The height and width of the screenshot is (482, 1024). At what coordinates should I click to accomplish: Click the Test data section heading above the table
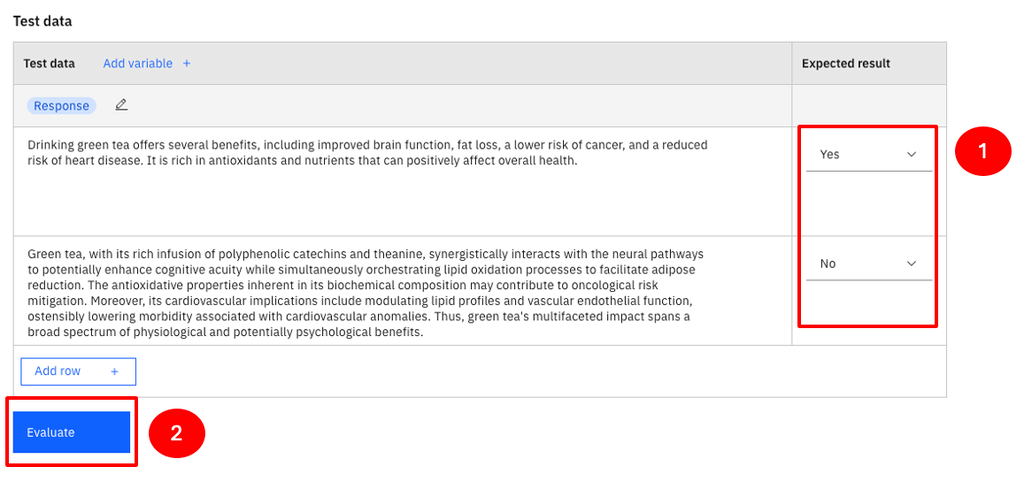tap(42, 21)
